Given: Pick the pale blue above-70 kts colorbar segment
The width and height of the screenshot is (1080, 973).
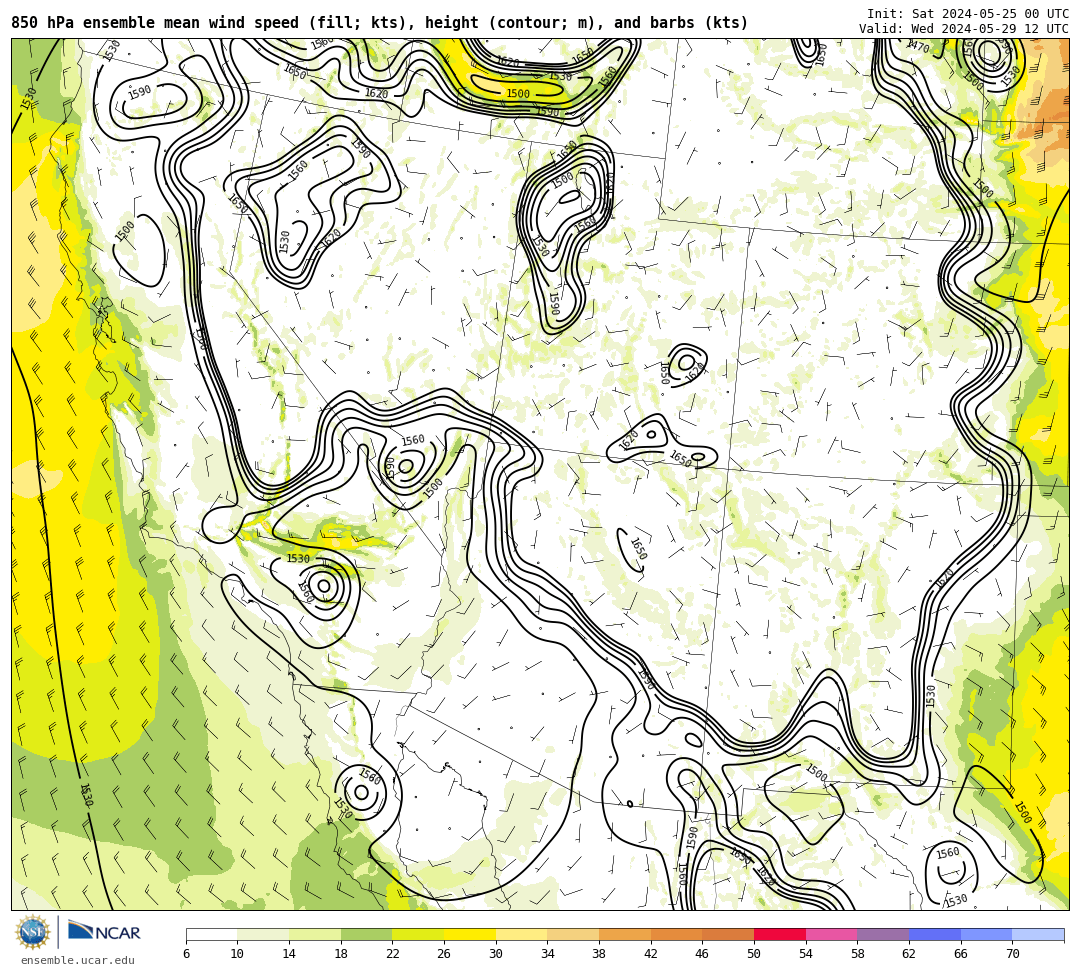Looking at the screenshot, I should [x=1038, y=934].
